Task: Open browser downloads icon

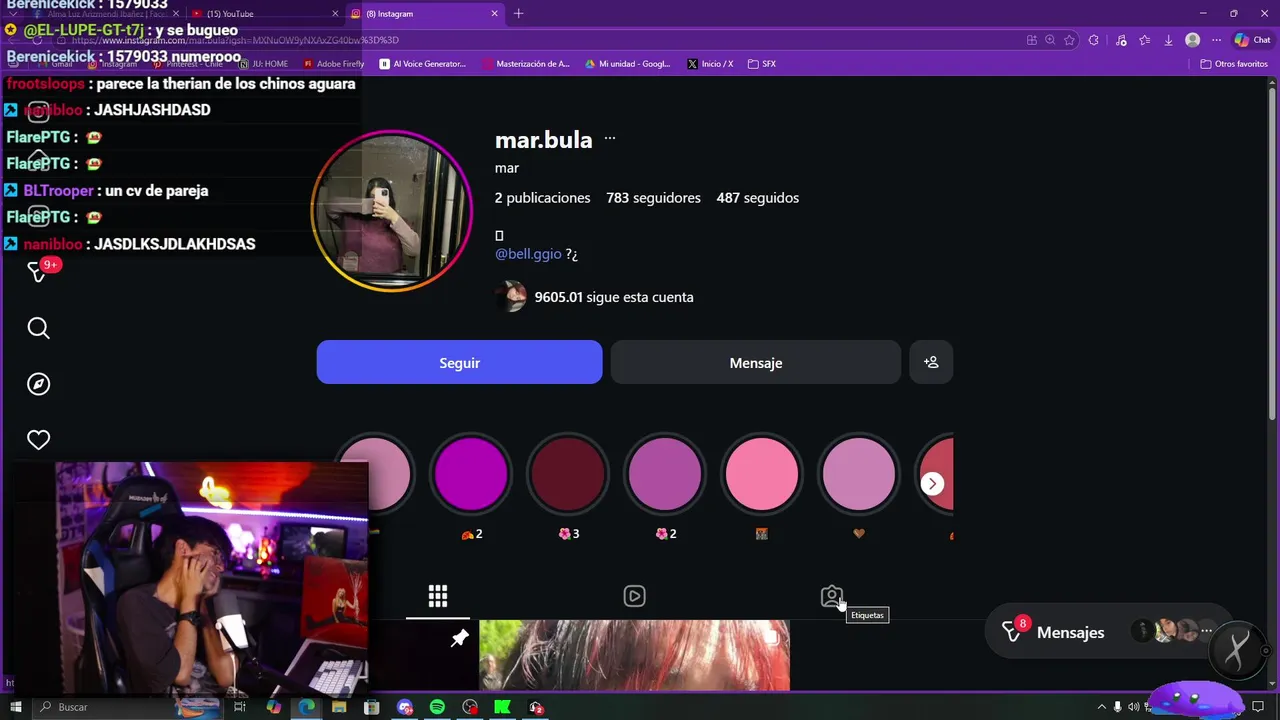Action: [x=1168, y=40]
